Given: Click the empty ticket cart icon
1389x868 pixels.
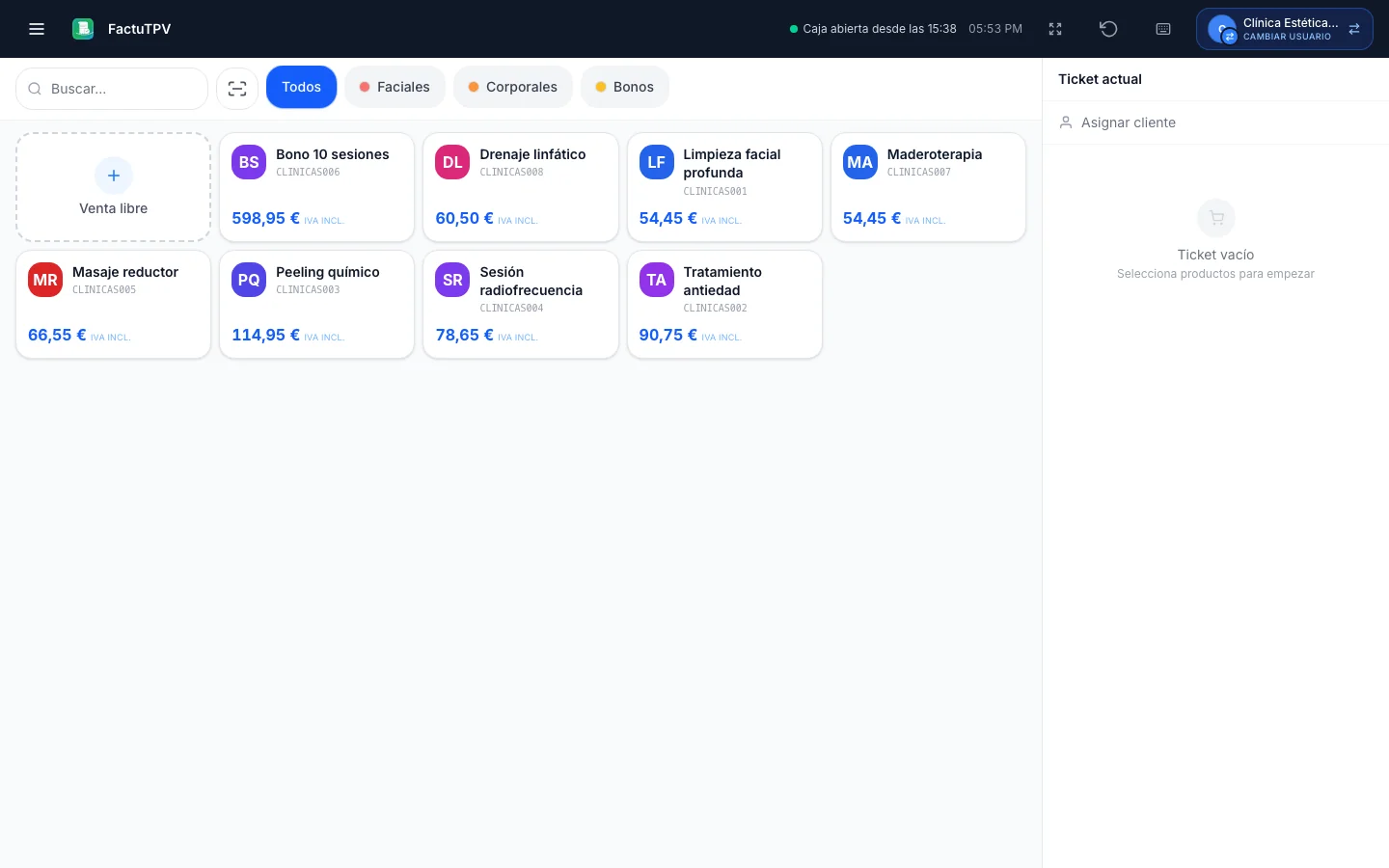Looking at the screenshot, I should pyautogui.click(x=1215, y=218).
